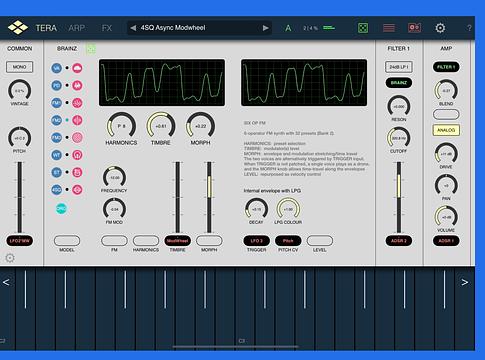Click the FILTER 1 cutoff modulation slider
The image size is (485, 360).
[399, 197]
